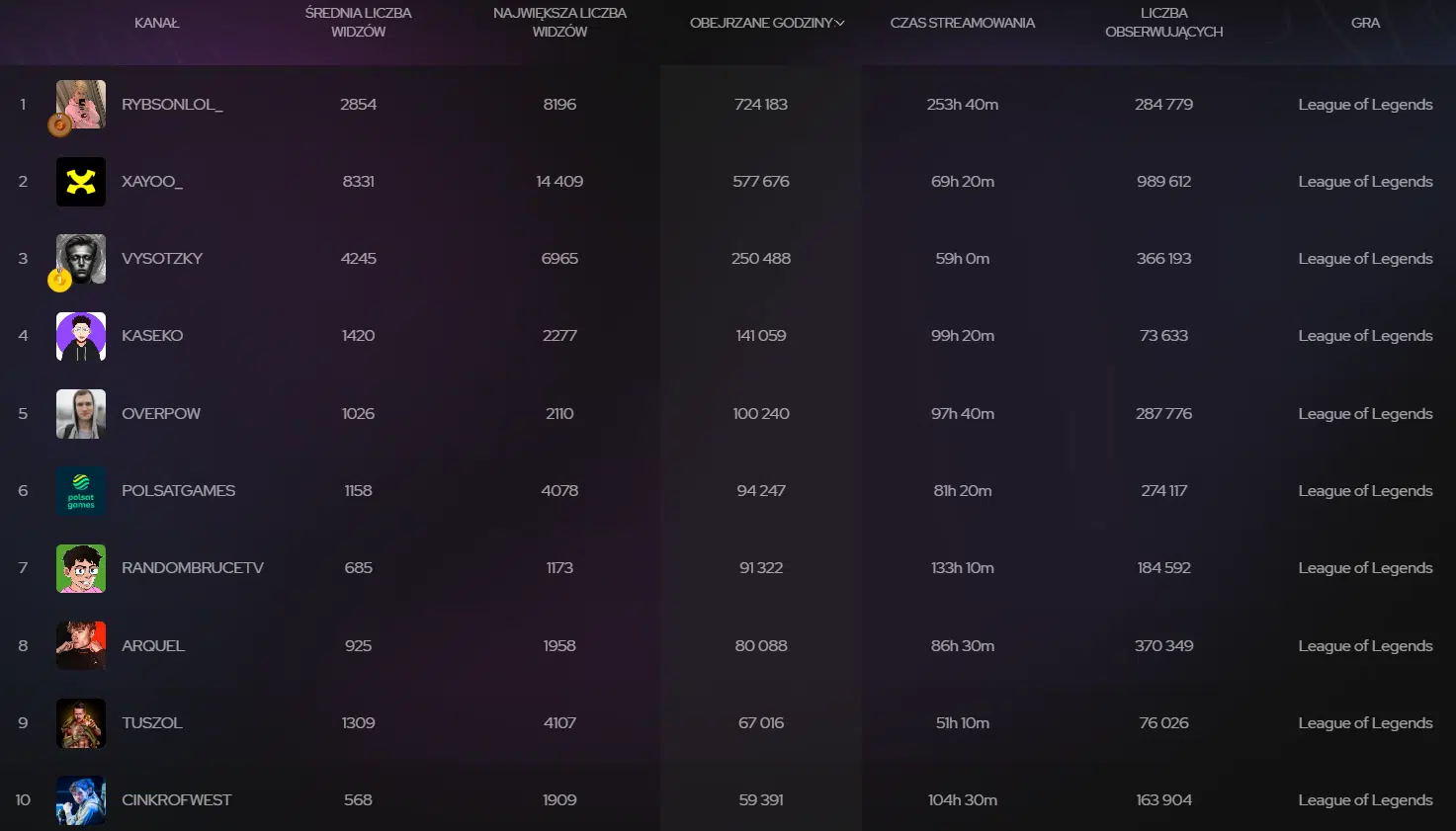The image size is (1456, 831).
Task: Sort by Czas Streamowania column header
Action: coord(962,23)
